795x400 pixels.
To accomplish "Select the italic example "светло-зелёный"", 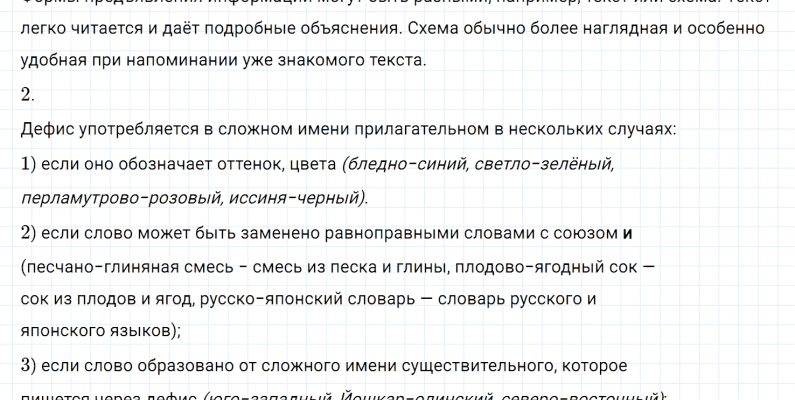I will [541, 163].
